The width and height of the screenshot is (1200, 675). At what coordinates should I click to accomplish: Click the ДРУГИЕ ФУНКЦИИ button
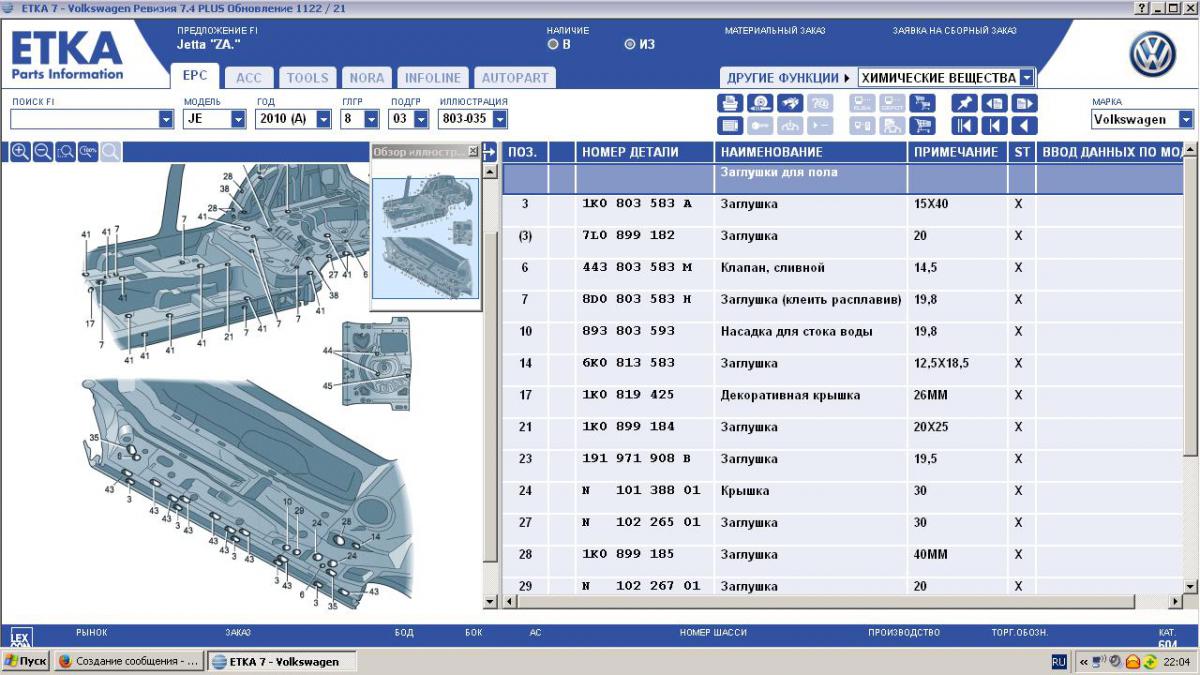click(x=788, y=78)
